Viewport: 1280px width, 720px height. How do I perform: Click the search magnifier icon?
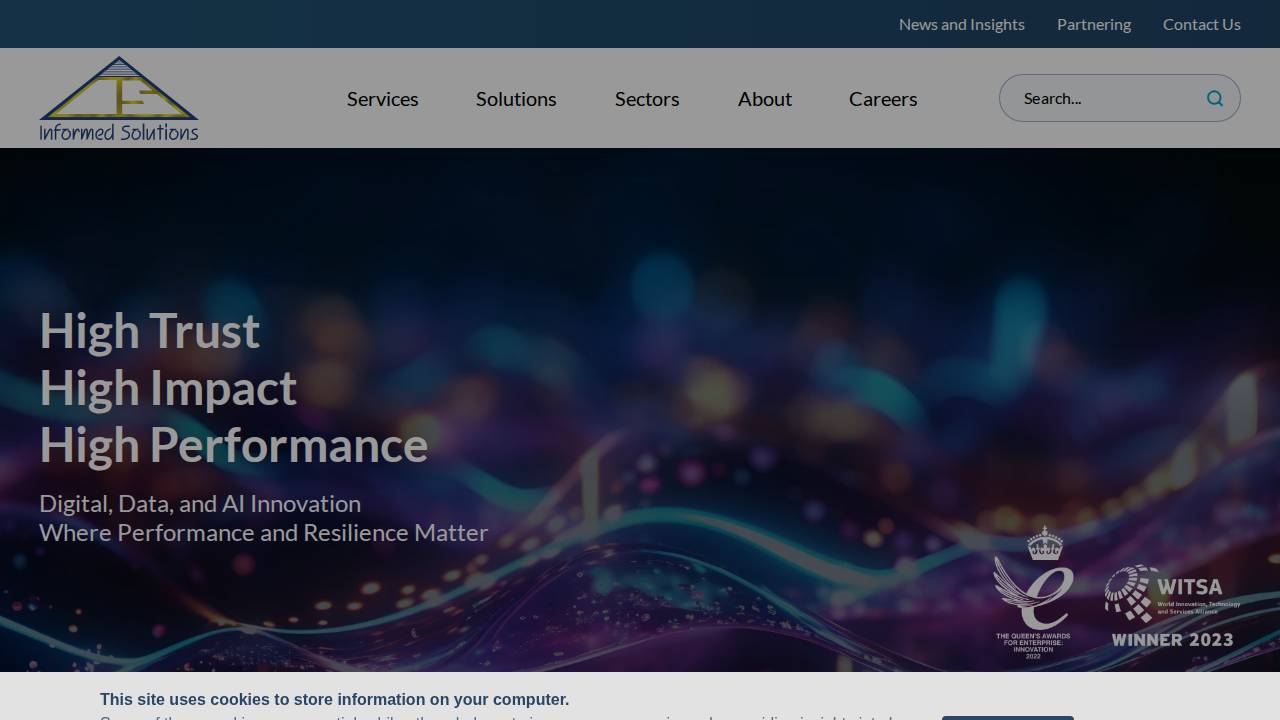(1214, 98)
